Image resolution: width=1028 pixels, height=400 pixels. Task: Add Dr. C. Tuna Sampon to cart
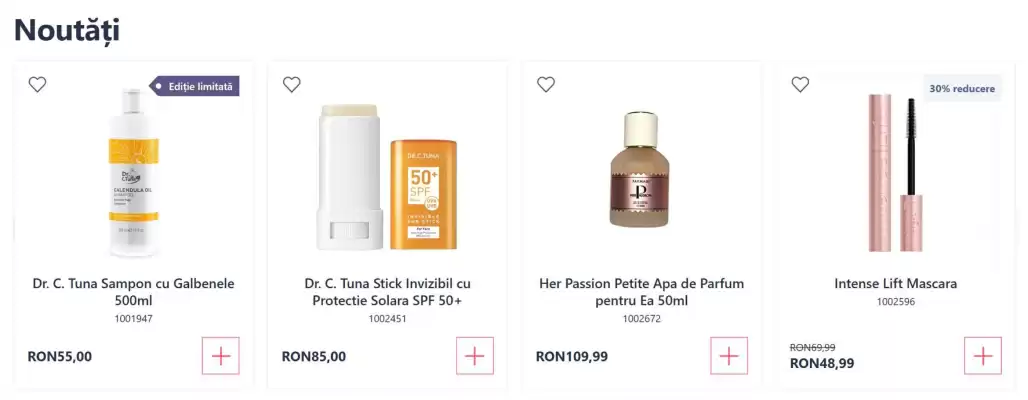tap(221, 356)
